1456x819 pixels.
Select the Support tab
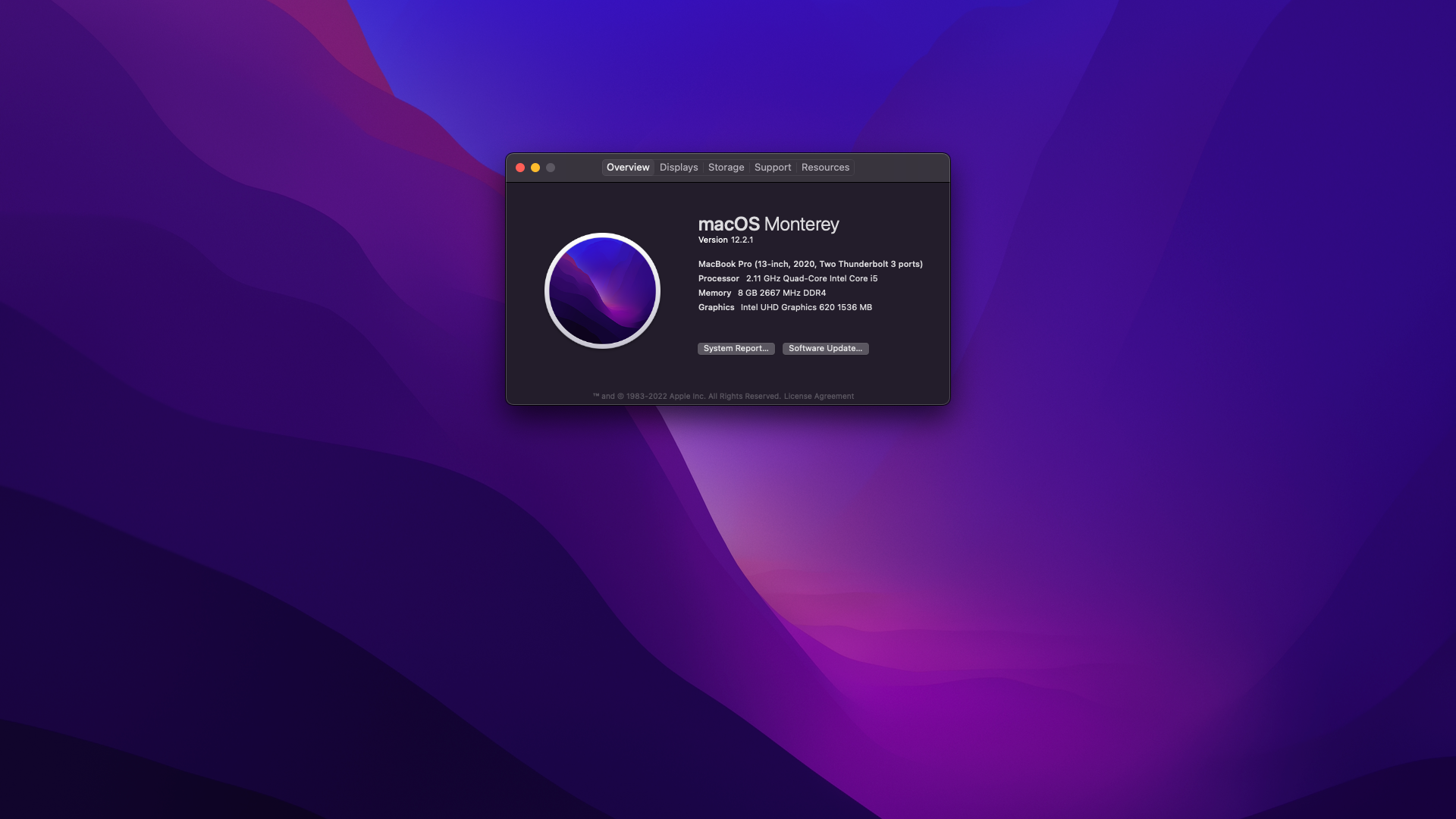[772, 168]
